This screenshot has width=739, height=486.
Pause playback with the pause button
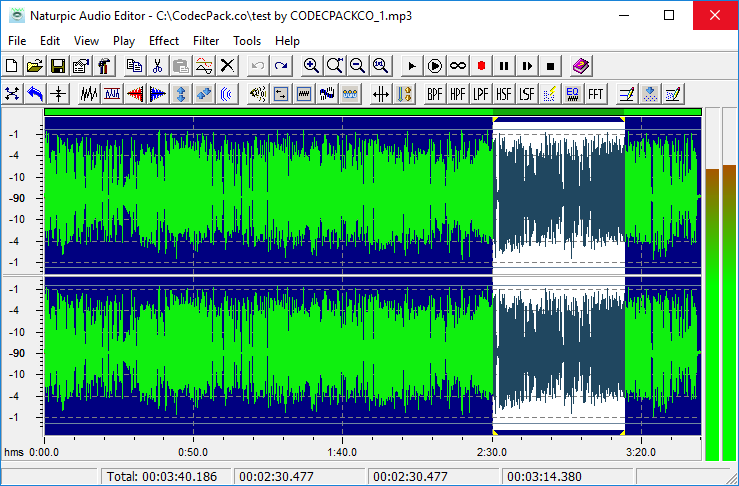[504, 66]
